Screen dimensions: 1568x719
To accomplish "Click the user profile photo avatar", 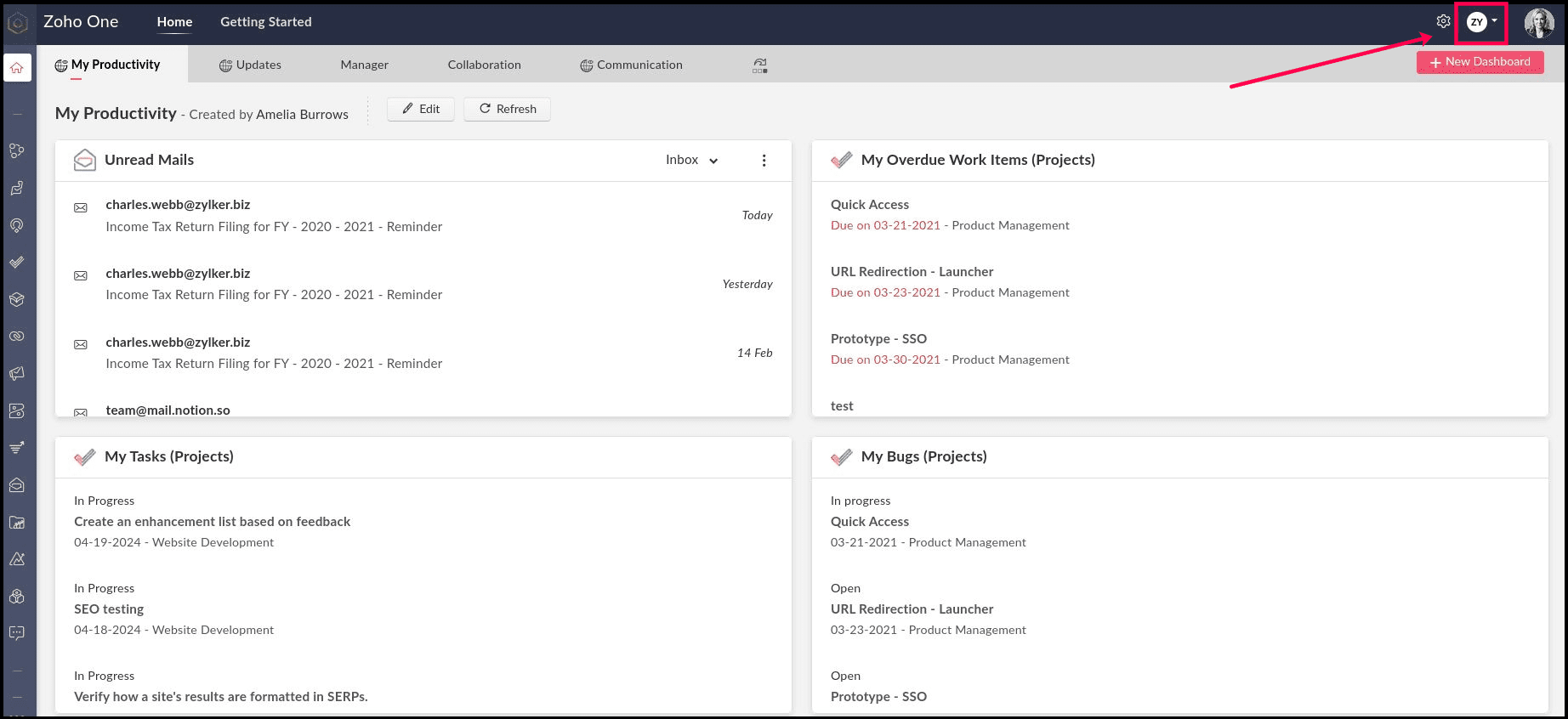I will (1539, 22).
